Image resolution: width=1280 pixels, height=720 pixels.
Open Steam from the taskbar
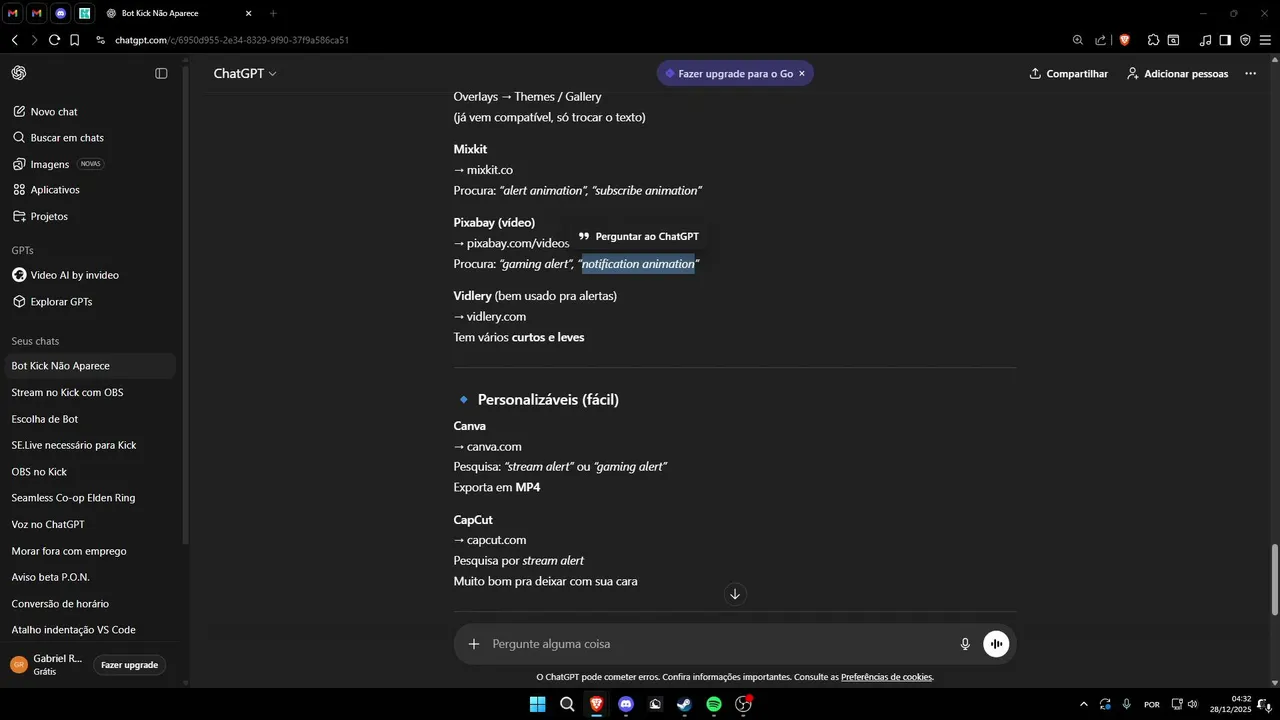coord(684,704)
